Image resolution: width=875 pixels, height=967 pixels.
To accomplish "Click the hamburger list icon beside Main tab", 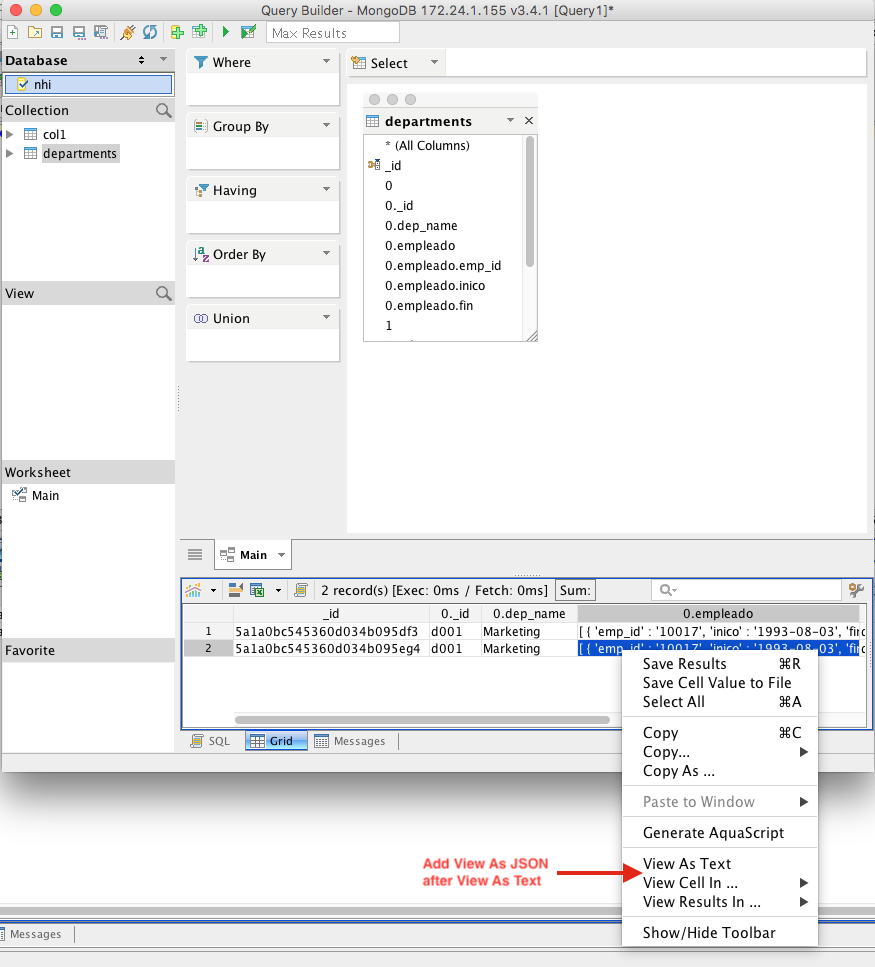I will click(x=195, y=554).
